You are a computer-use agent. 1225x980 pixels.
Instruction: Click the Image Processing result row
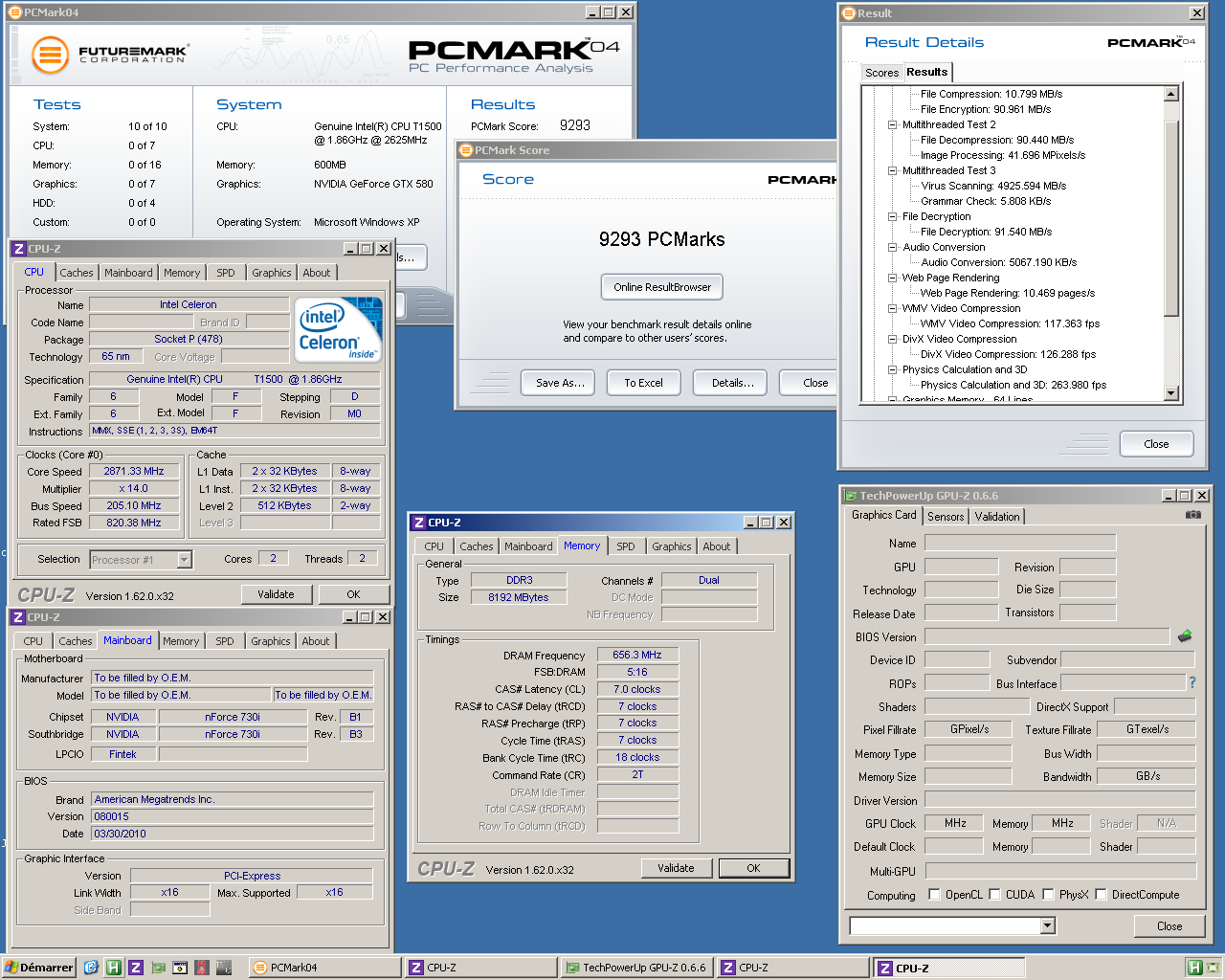(x=1003, y=155)
